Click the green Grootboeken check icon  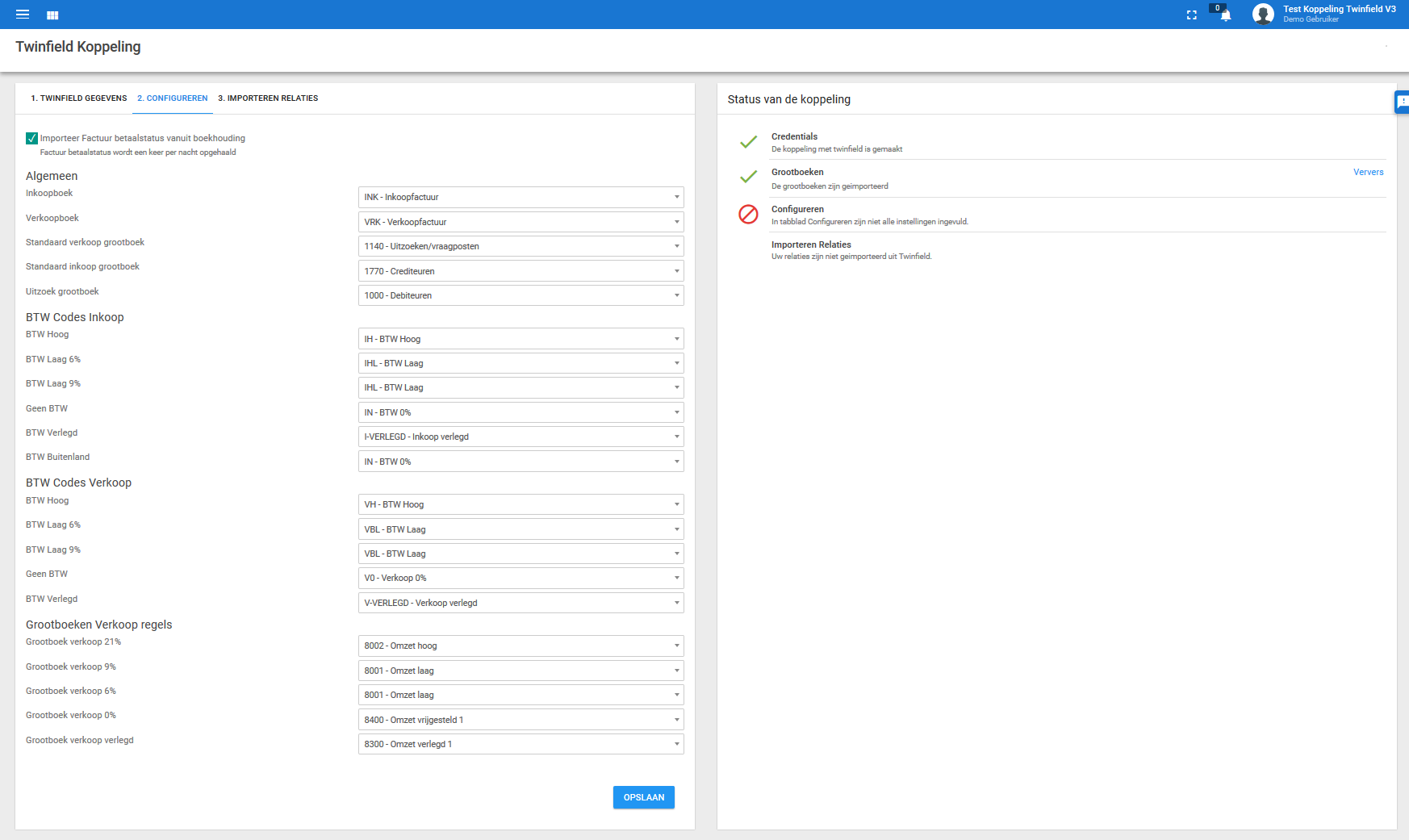click(x=749, y=177)
